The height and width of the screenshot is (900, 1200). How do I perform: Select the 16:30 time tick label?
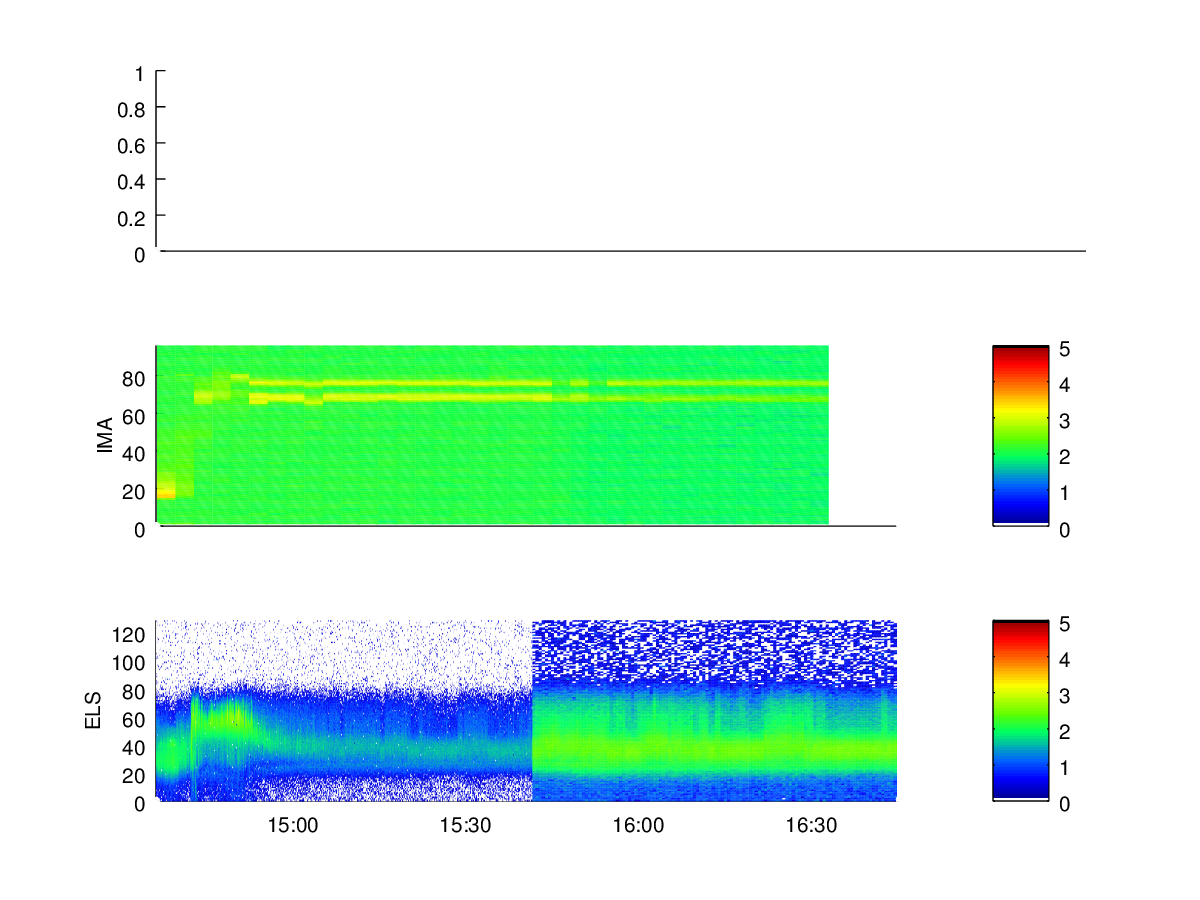812,826
